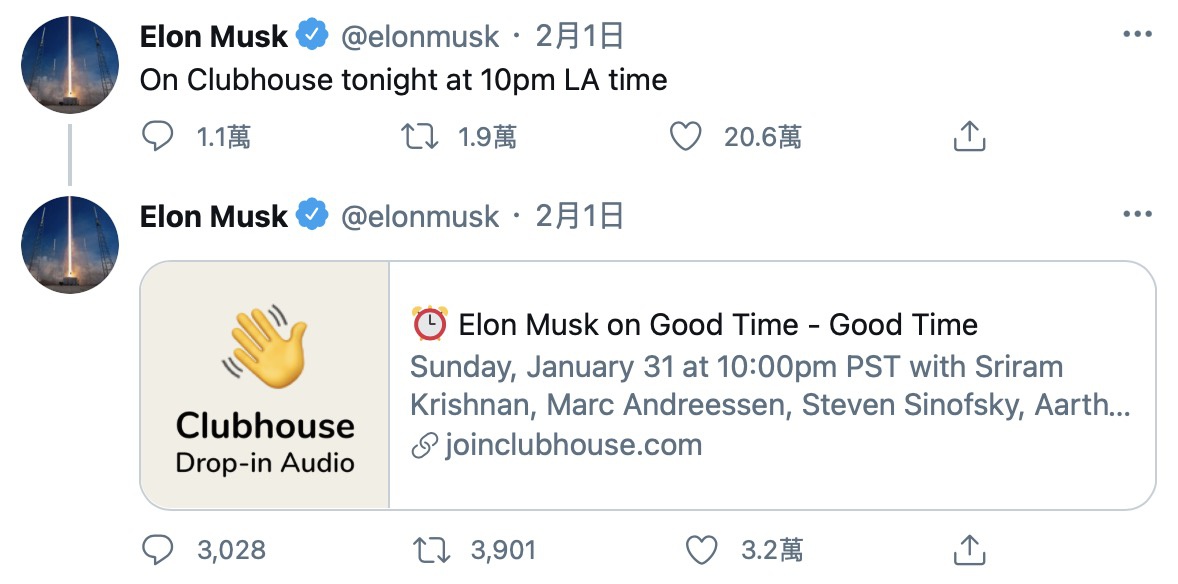Click @elonmusk handle on second tweet

[420, 217]
